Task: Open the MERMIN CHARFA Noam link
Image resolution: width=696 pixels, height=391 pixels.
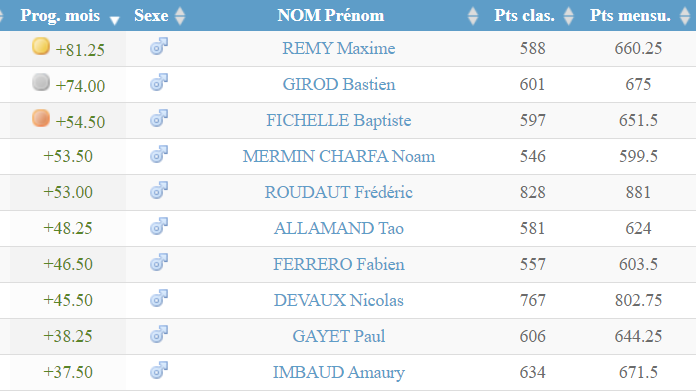Action: coord(339,156)
